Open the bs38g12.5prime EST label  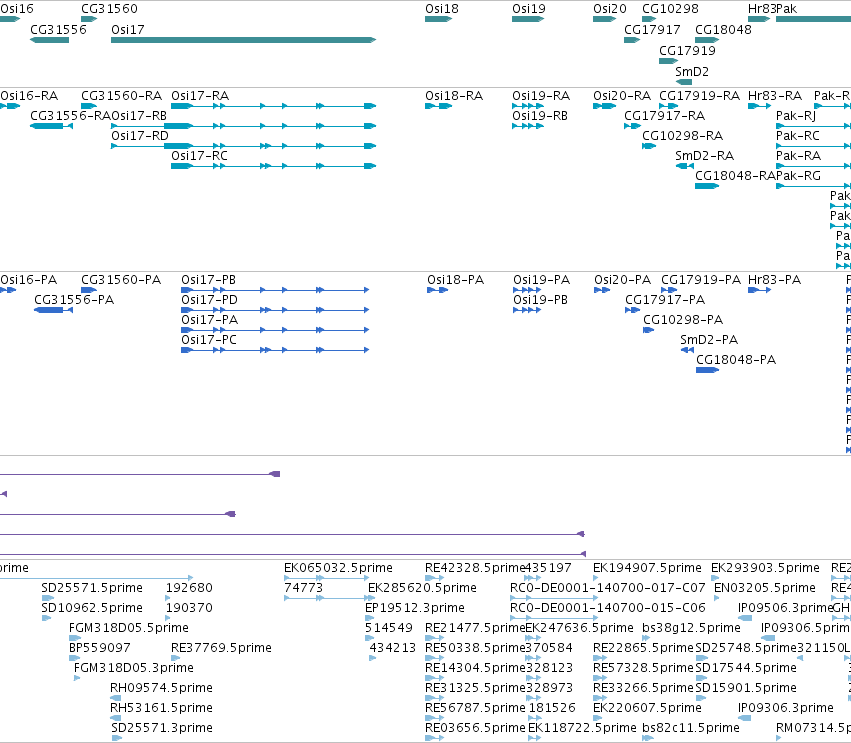pos(691,628)
